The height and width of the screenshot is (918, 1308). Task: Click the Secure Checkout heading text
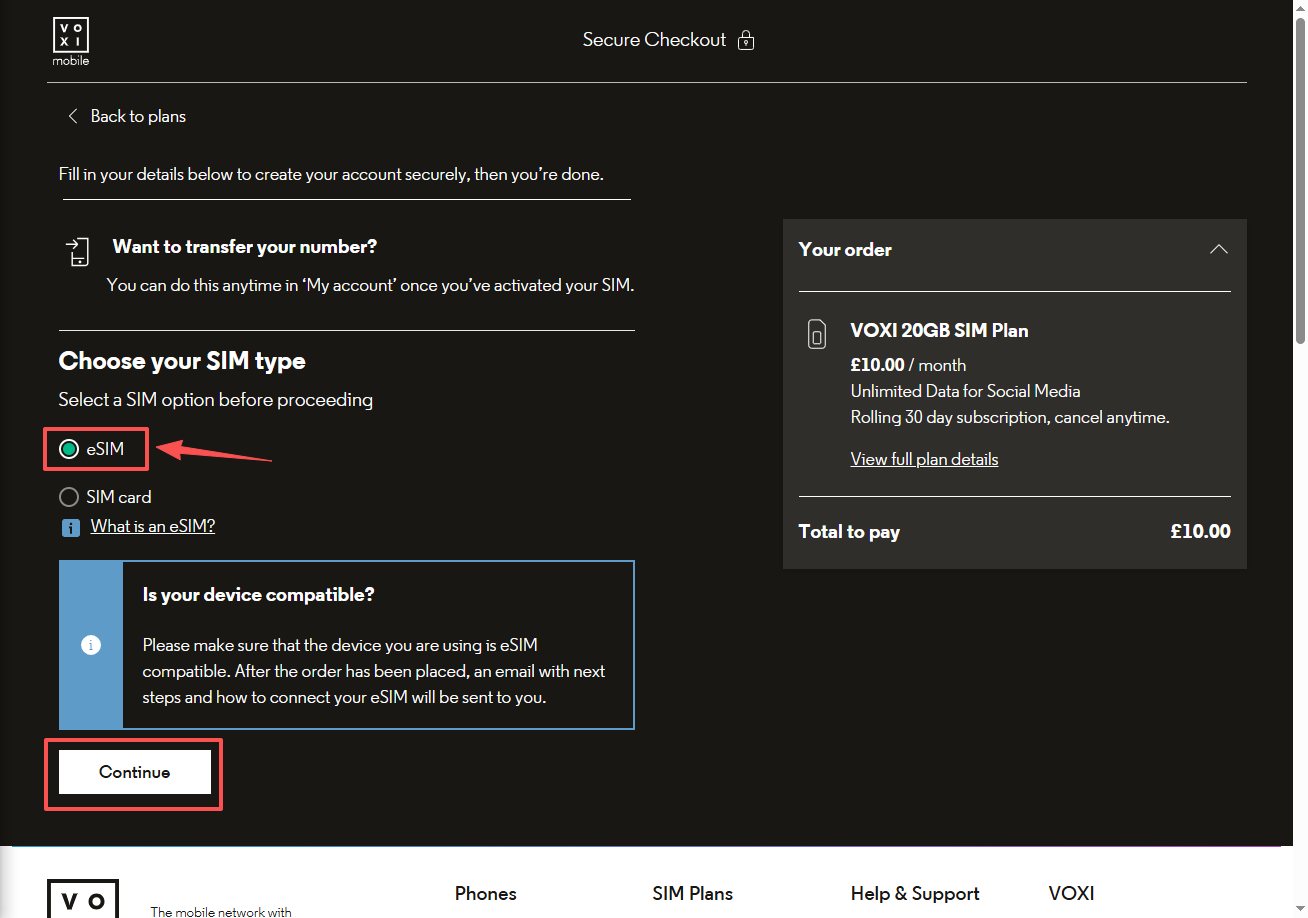pos(654,40)
